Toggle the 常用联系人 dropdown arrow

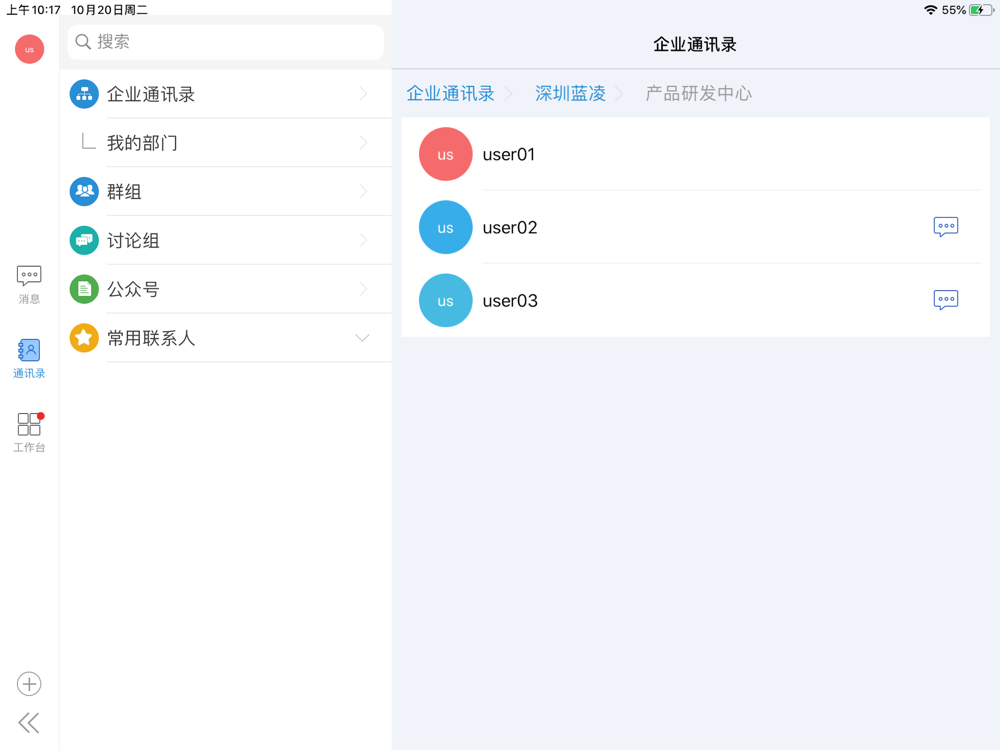pyautogui.click(x=362, y=338)
